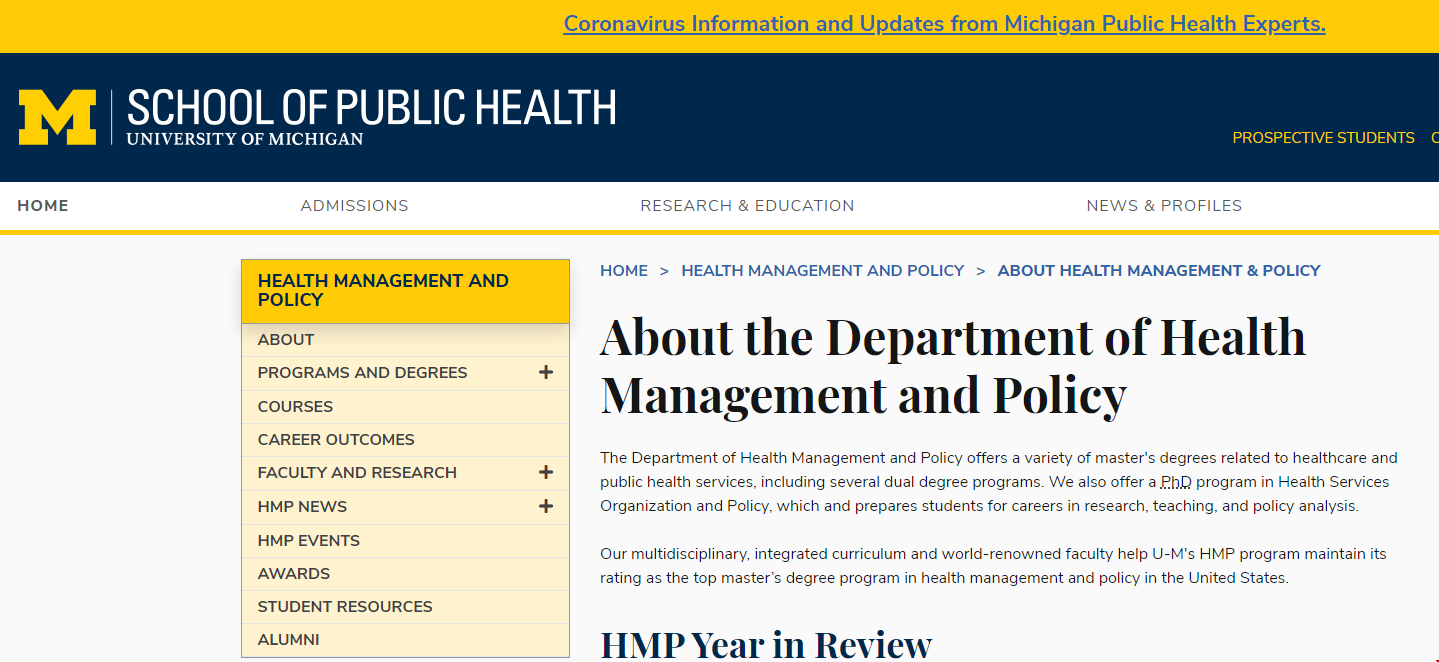Click the Michigan block M logo

pos(57,117)
